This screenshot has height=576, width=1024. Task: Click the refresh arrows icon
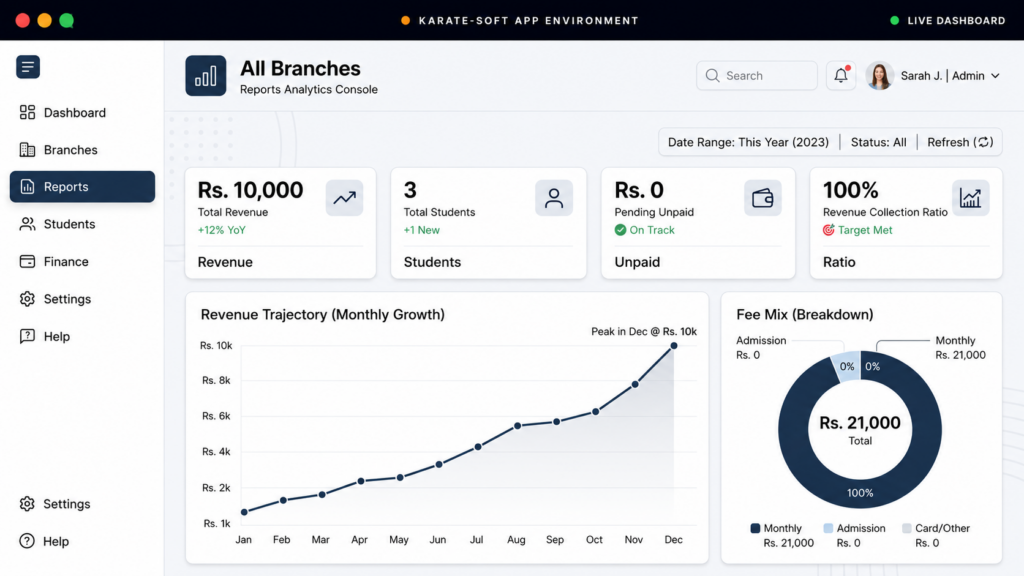tap(985, 142)
